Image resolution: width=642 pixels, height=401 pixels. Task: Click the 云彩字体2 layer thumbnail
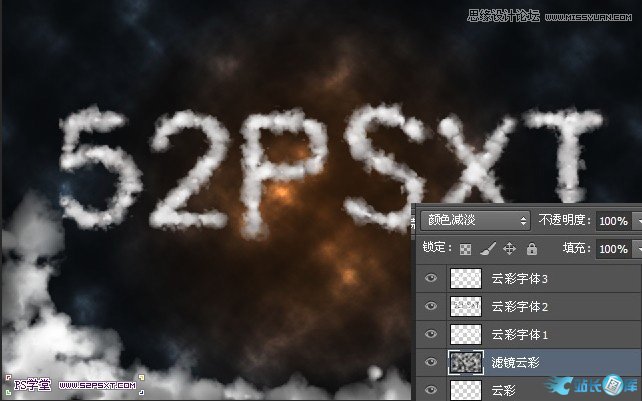pyautogui.click(x=465, y=306)
